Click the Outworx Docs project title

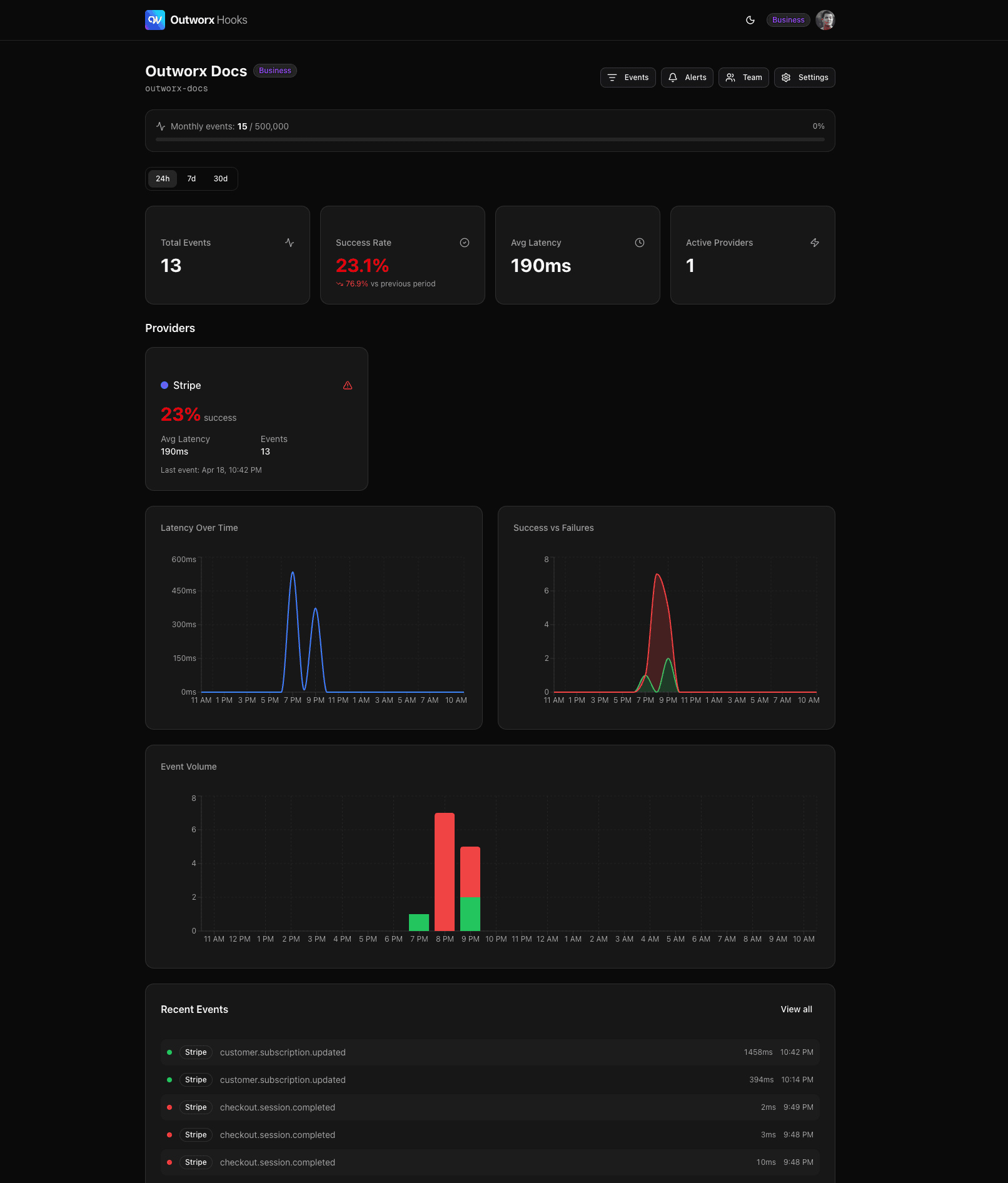(196, 71)
